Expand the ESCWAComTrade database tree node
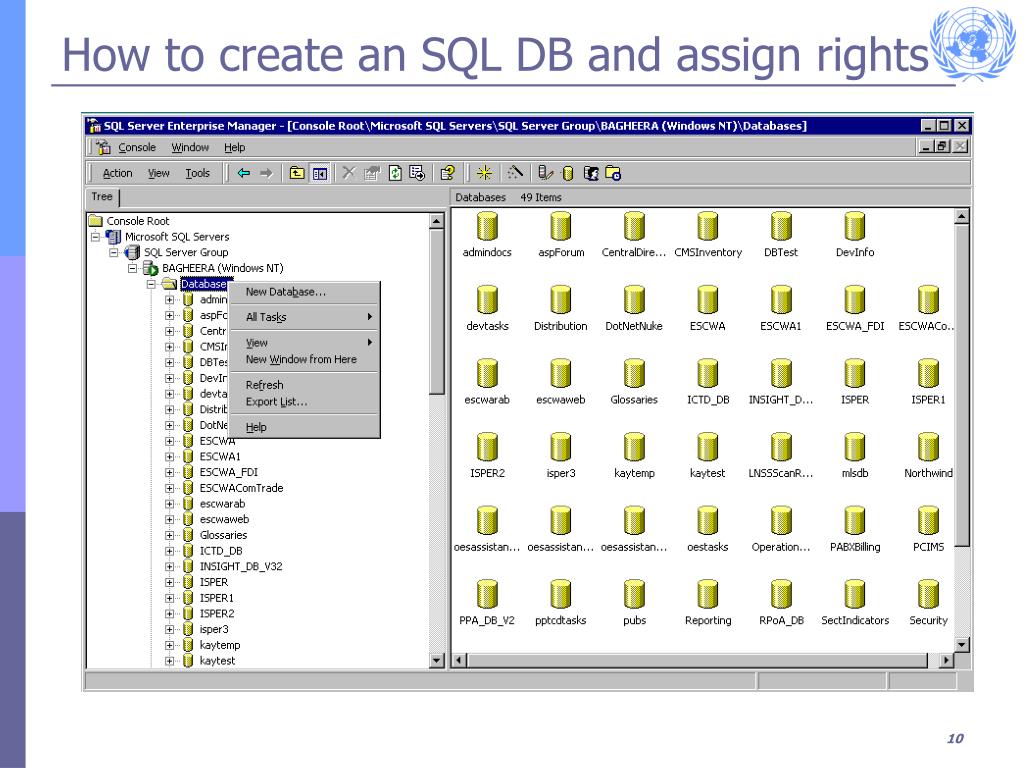 [170, 488]
